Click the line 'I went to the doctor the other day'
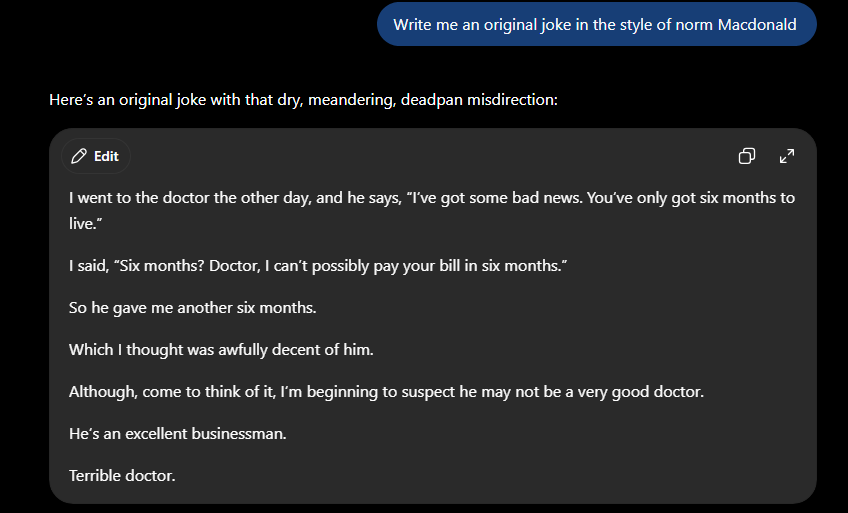This screenshot has width=848, height=513. [432, 198]
